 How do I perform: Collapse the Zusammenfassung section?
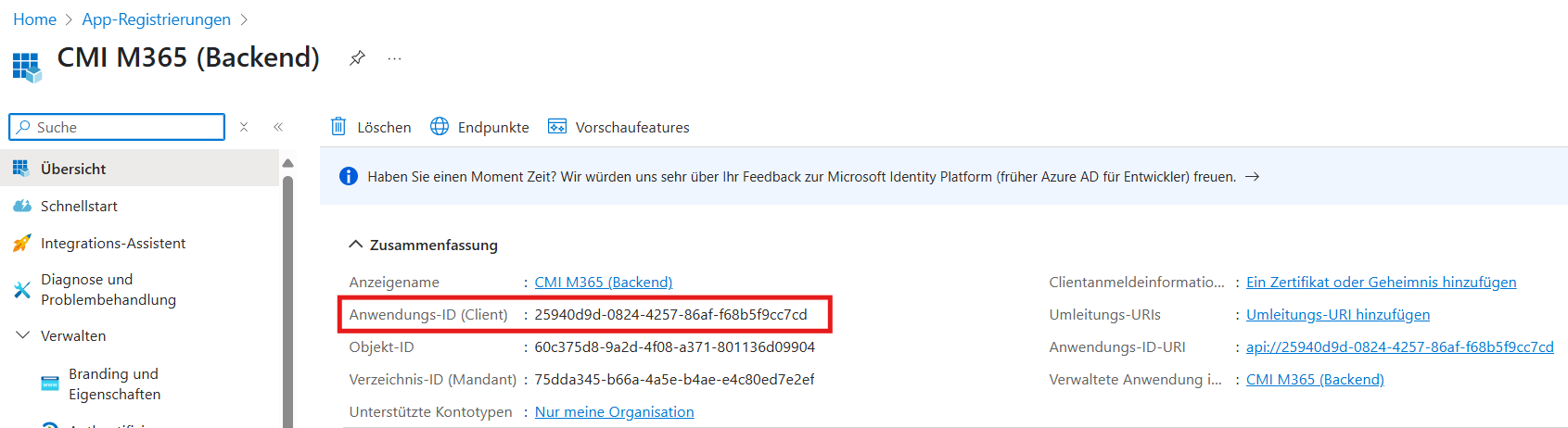(x=355, y=245)
